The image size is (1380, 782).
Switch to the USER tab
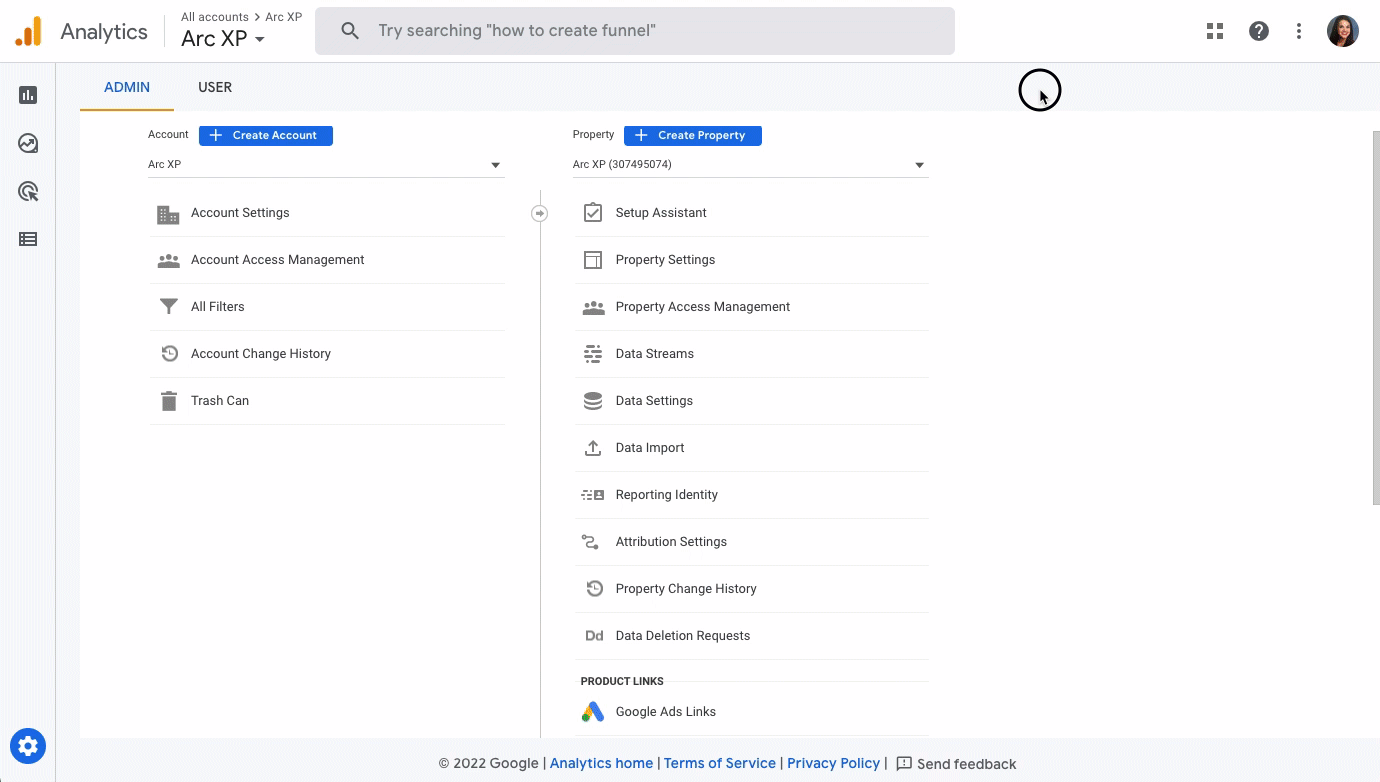pos(215,87)
